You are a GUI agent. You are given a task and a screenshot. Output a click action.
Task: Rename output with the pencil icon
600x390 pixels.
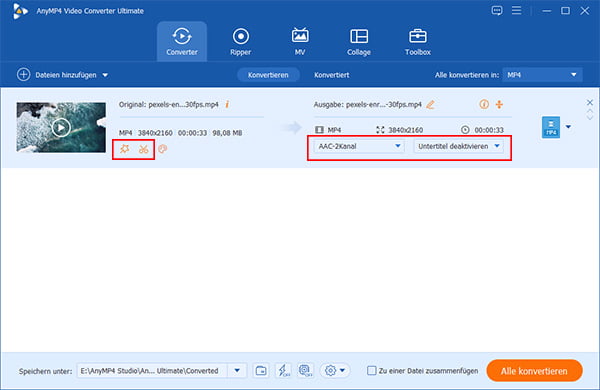click(430, 104)
